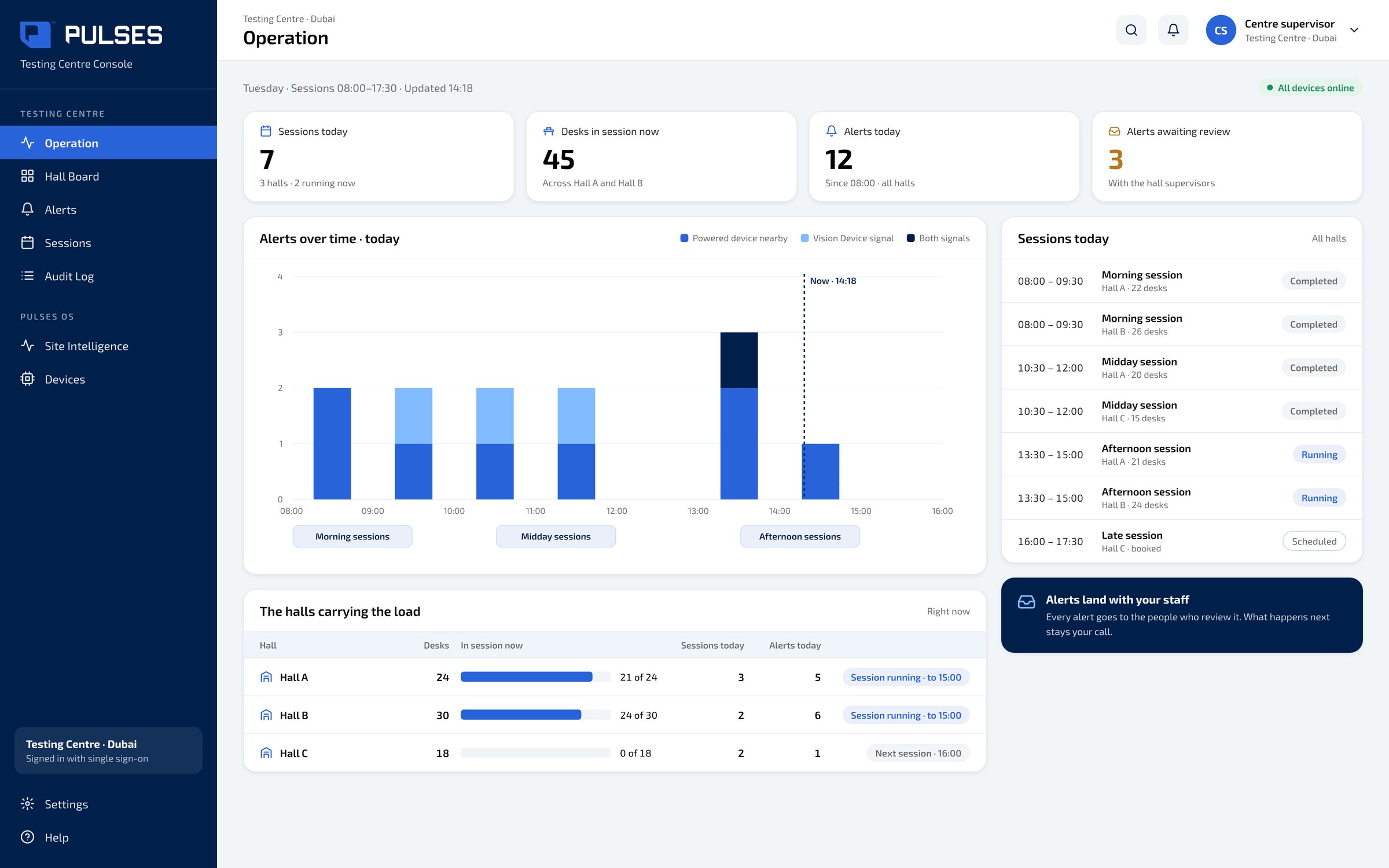Viewport: 1389px width, 868px height.
Task: Click Next session 16:00 badge for Hall C
Action: (918, 753)
